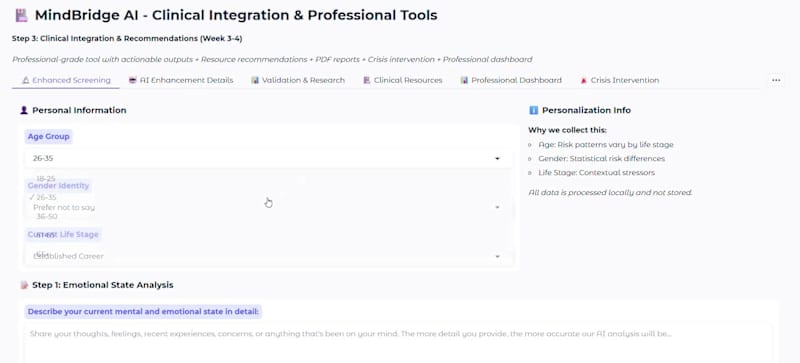Click the Emotional State Analysis step icon
Screen dimensions: 800x363
pyautogui.click(x=24, y=285)
